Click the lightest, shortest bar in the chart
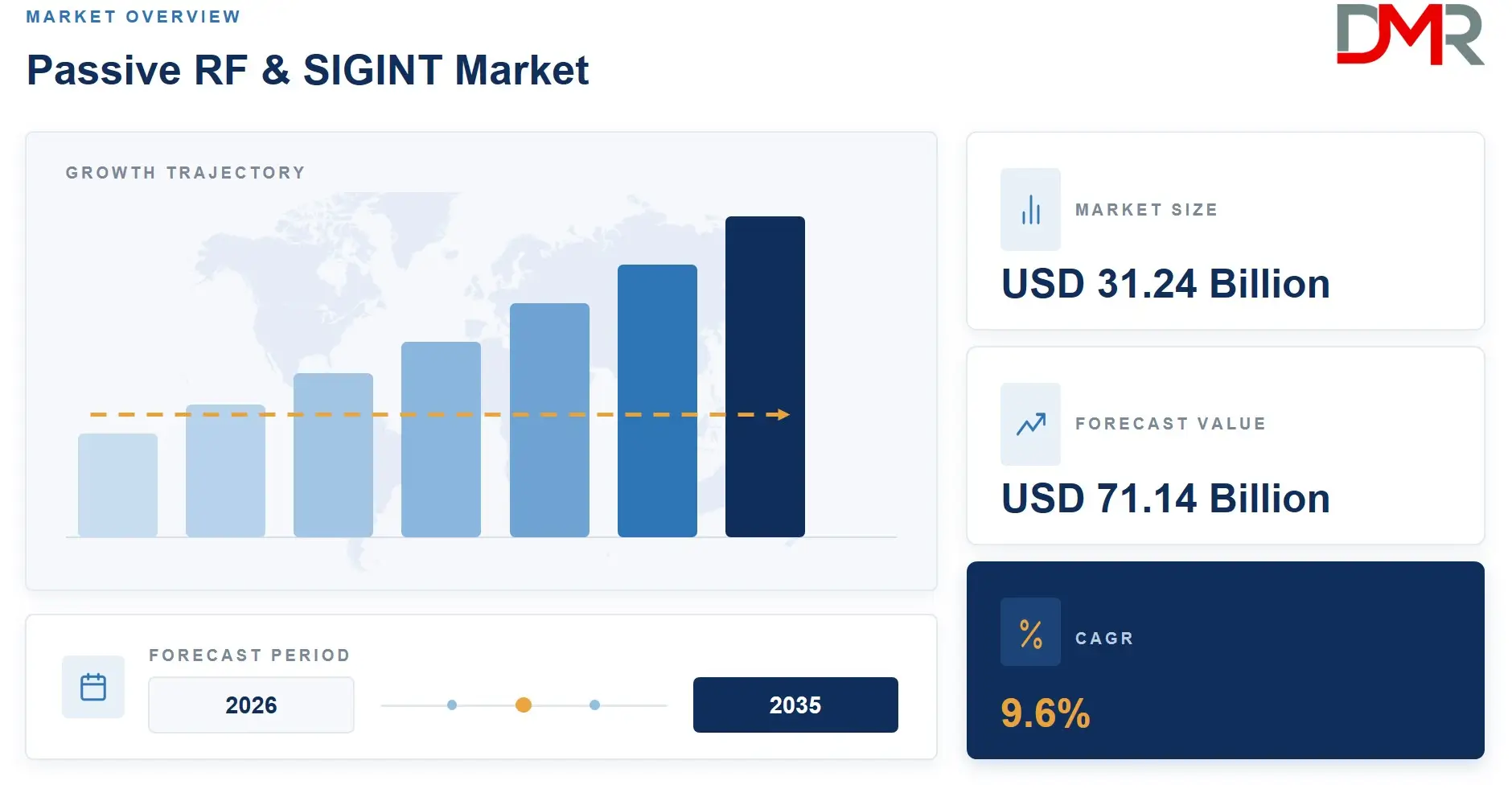Image resolution: width=1512 pixels, height=793 pixels. click(x=117, y=485)
